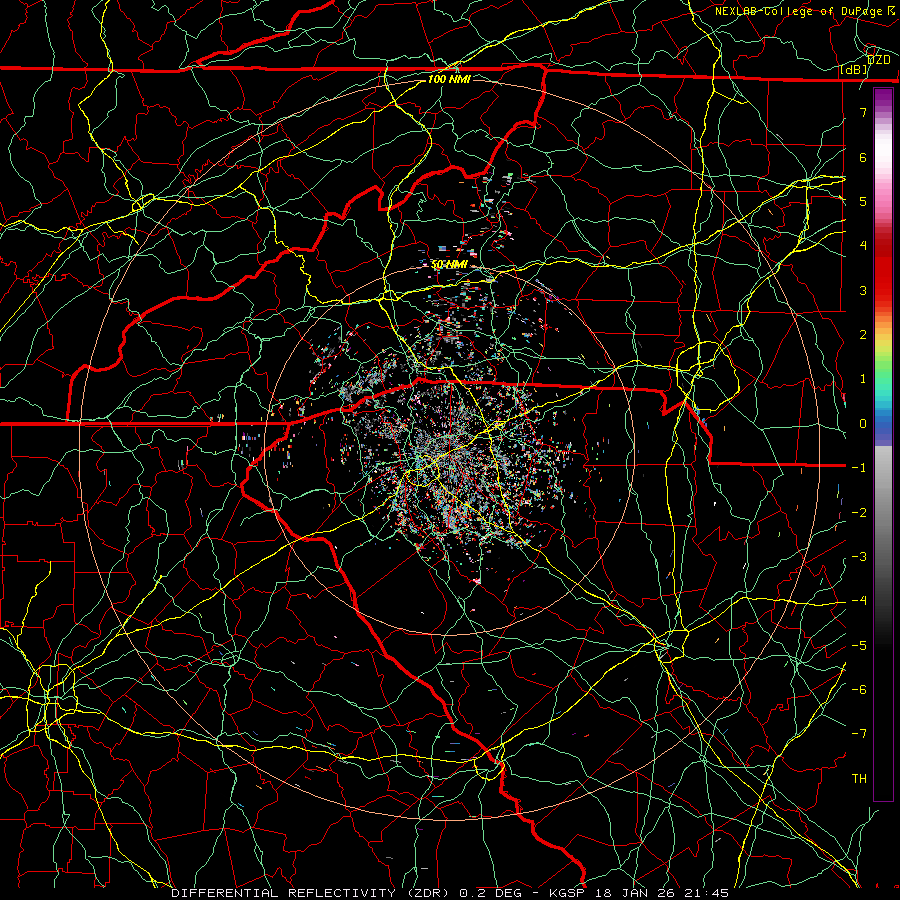Click the KGSP station identifier in caption
900x900 pixels.
click(x=565, y=893)
